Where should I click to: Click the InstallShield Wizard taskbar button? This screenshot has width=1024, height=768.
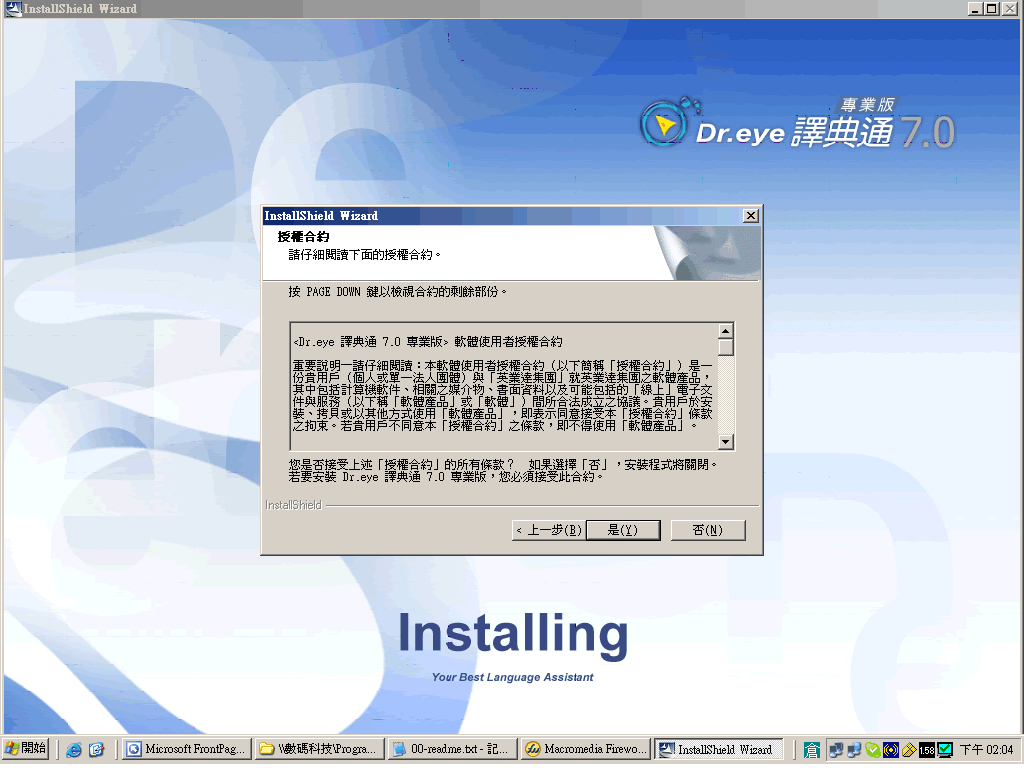tap(718, 749)
